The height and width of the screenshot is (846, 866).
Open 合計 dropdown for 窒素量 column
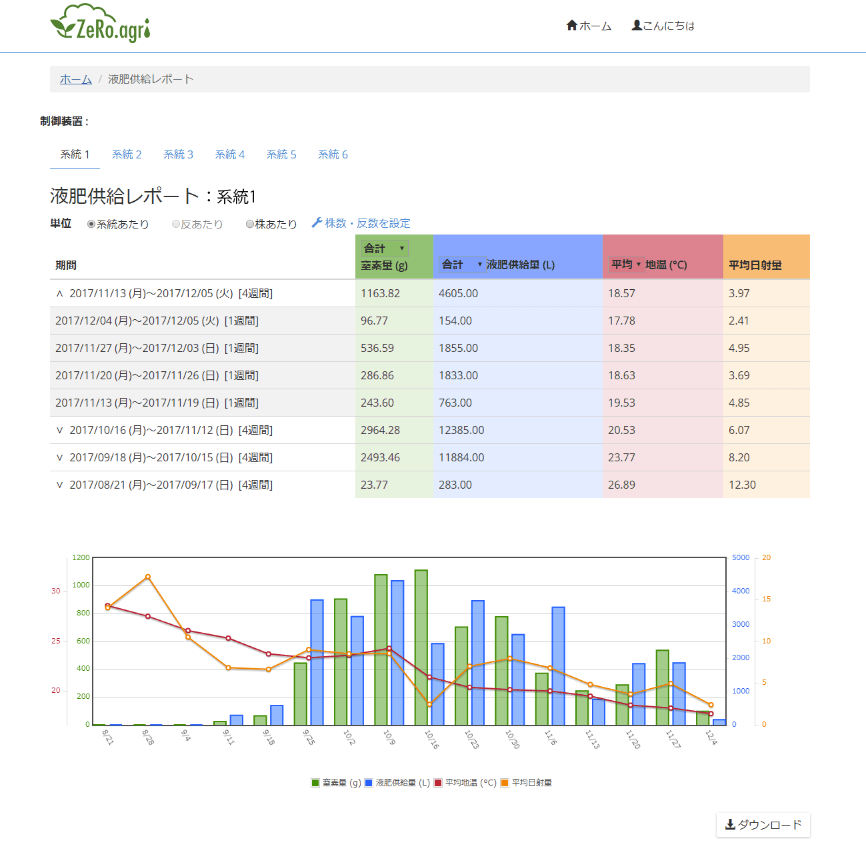pyautogui.click(x=384, y=248)
